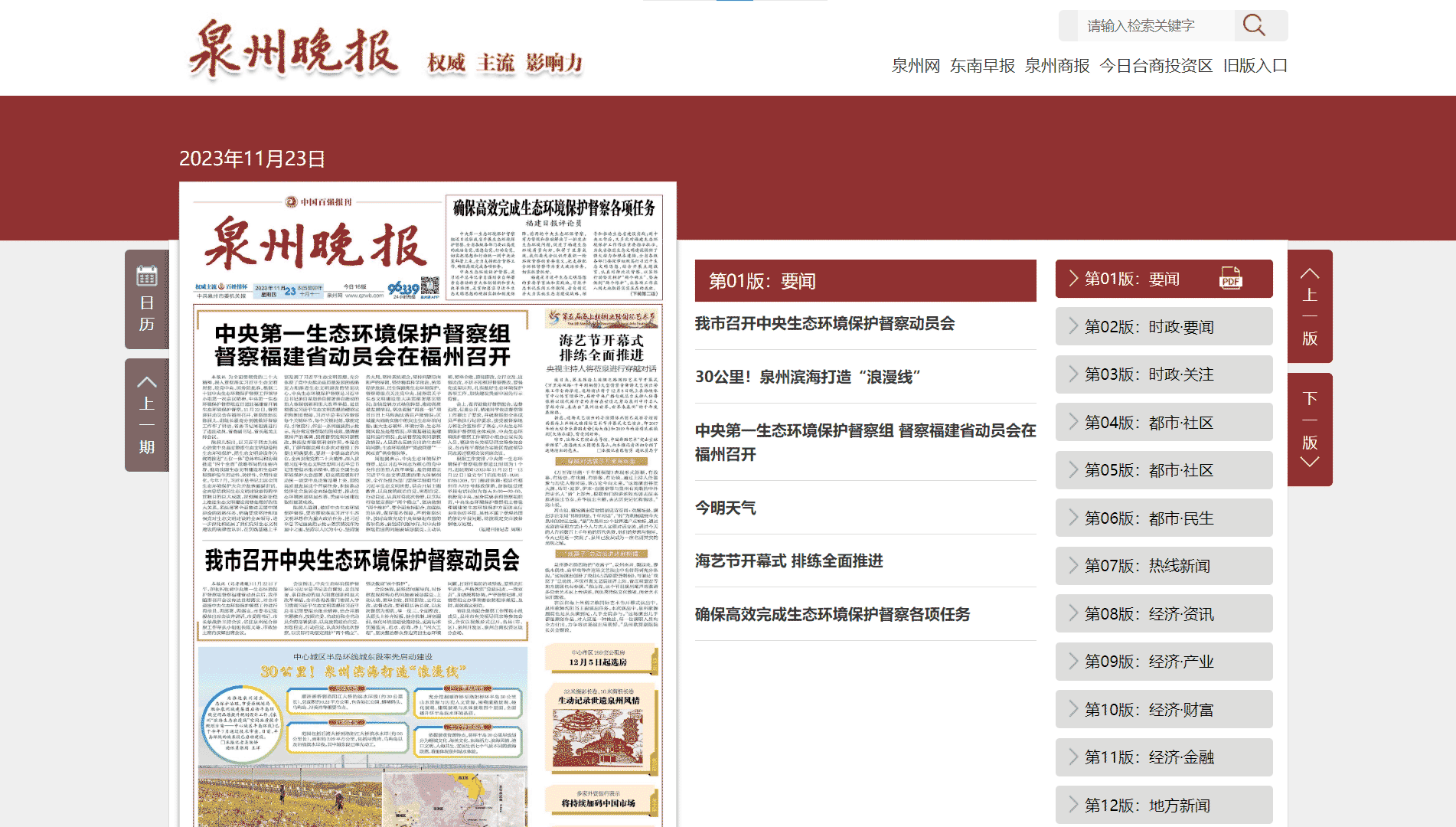Open article 30公里！泉州滨海打造"浪漫线"
1456x827 pixels.
(808, 377)
